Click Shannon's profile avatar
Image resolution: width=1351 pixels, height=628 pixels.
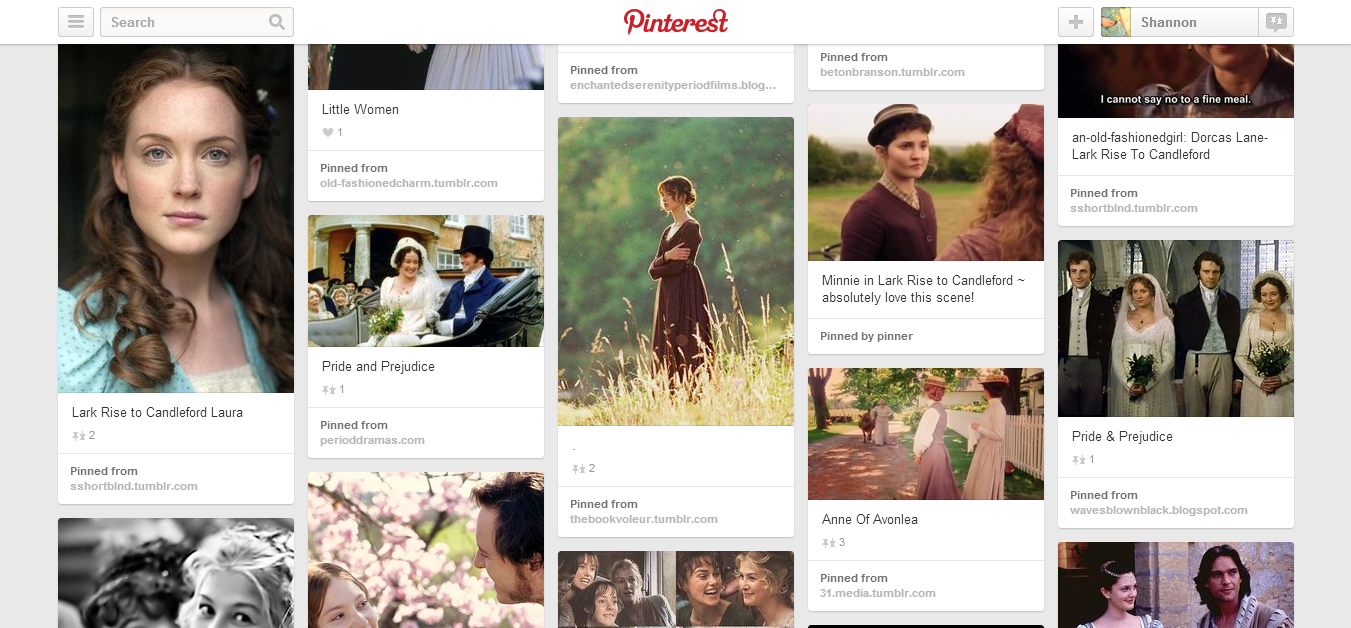(x=1116, y=22)
